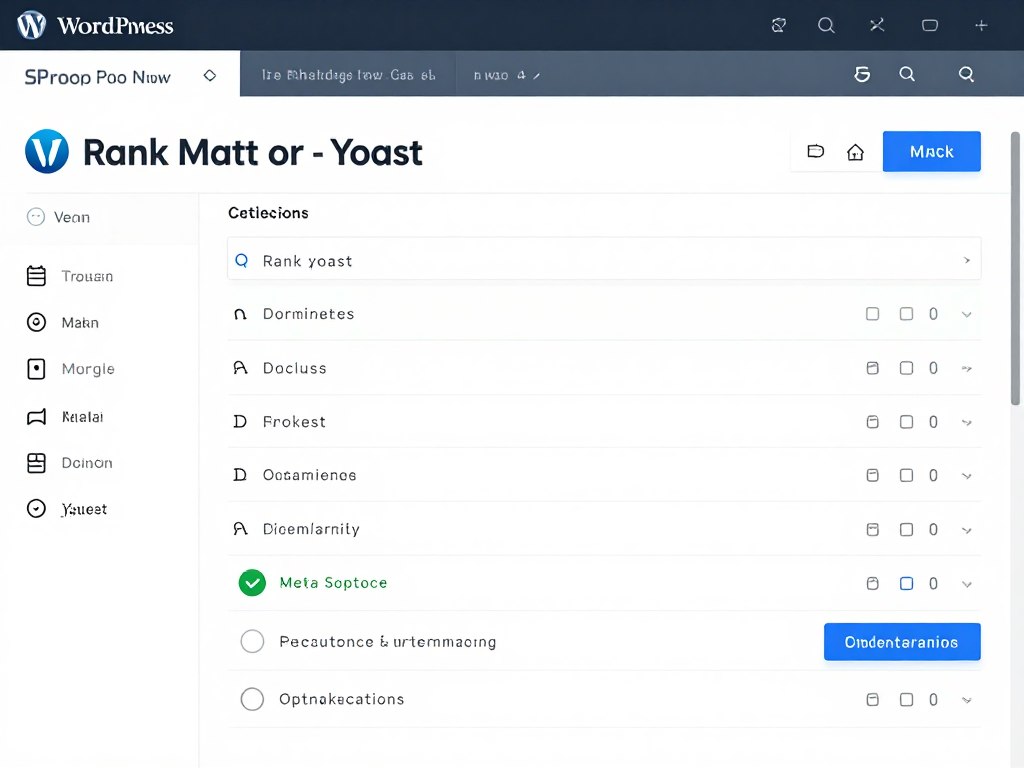
Task: Expand the Frokest row chevron
Action: click(967, 423)
